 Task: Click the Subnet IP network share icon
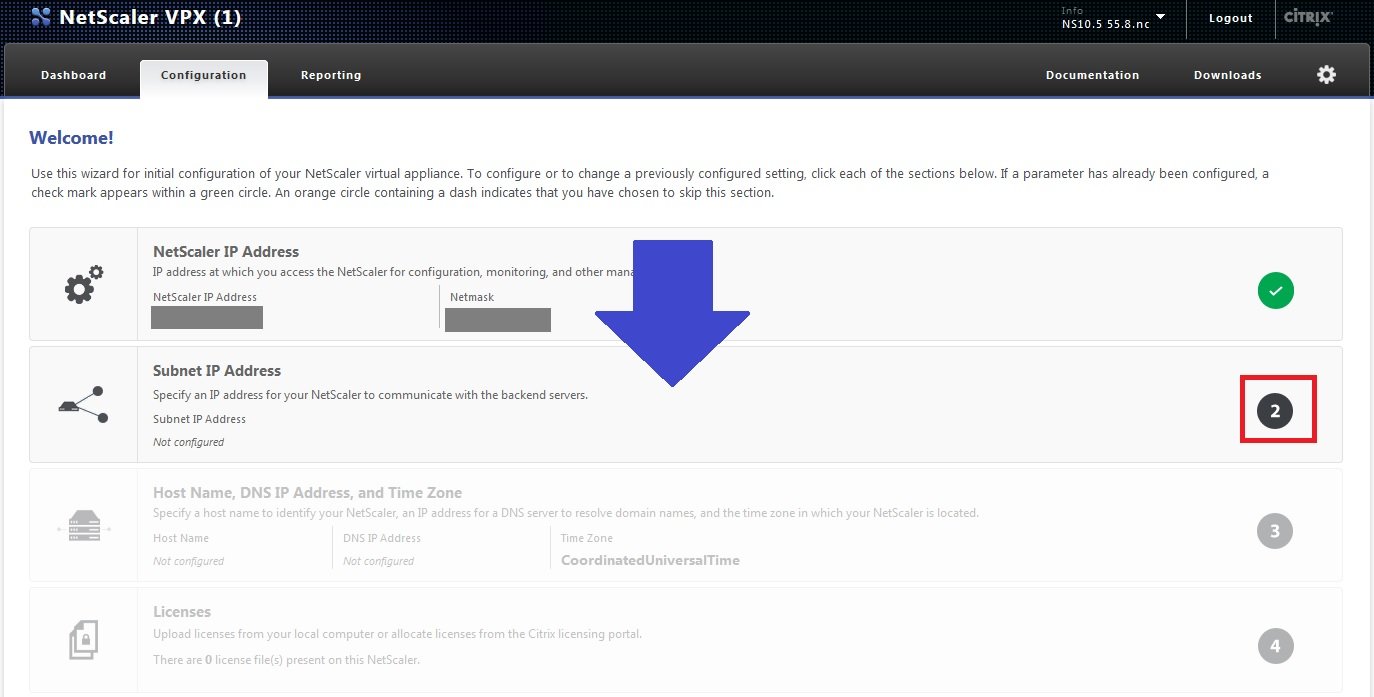pyautogui.click(x=83, y=404)
